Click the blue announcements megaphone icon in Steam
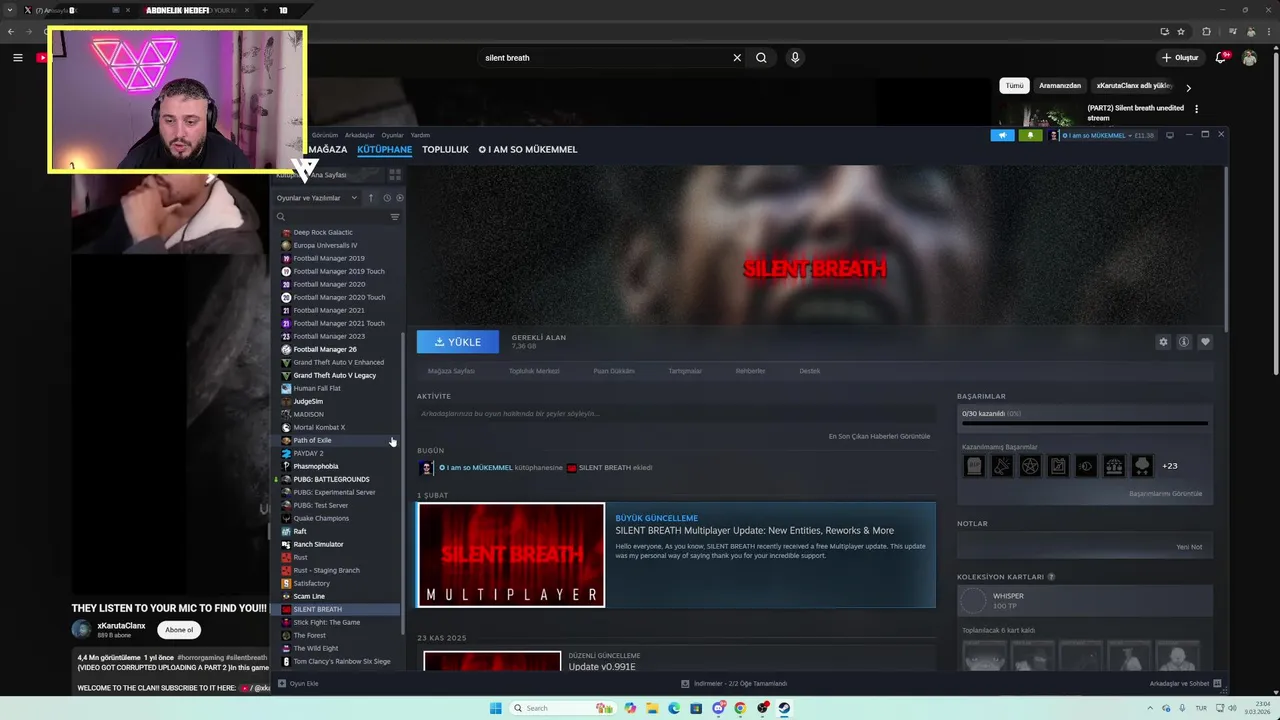The width and height of the screenshot is (1280, 720). [1002, 135]
